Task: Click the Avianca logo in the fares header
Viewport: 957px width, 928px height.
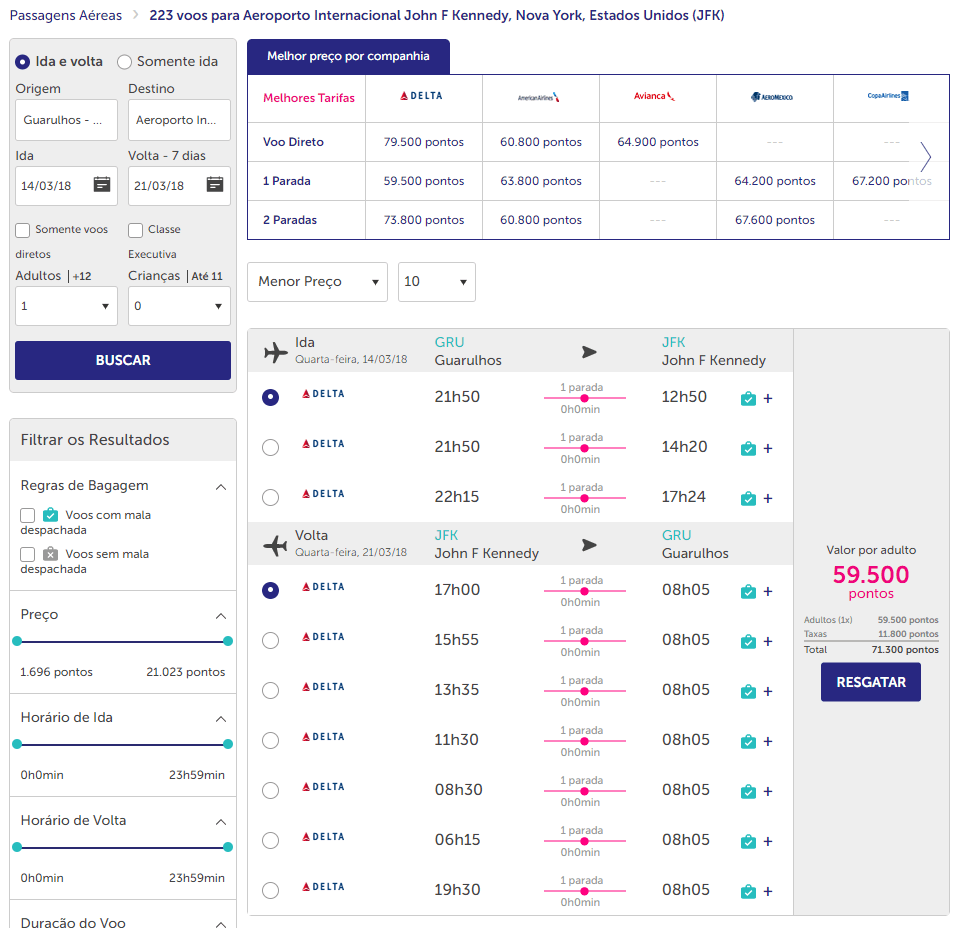Action: coord(654,96)
